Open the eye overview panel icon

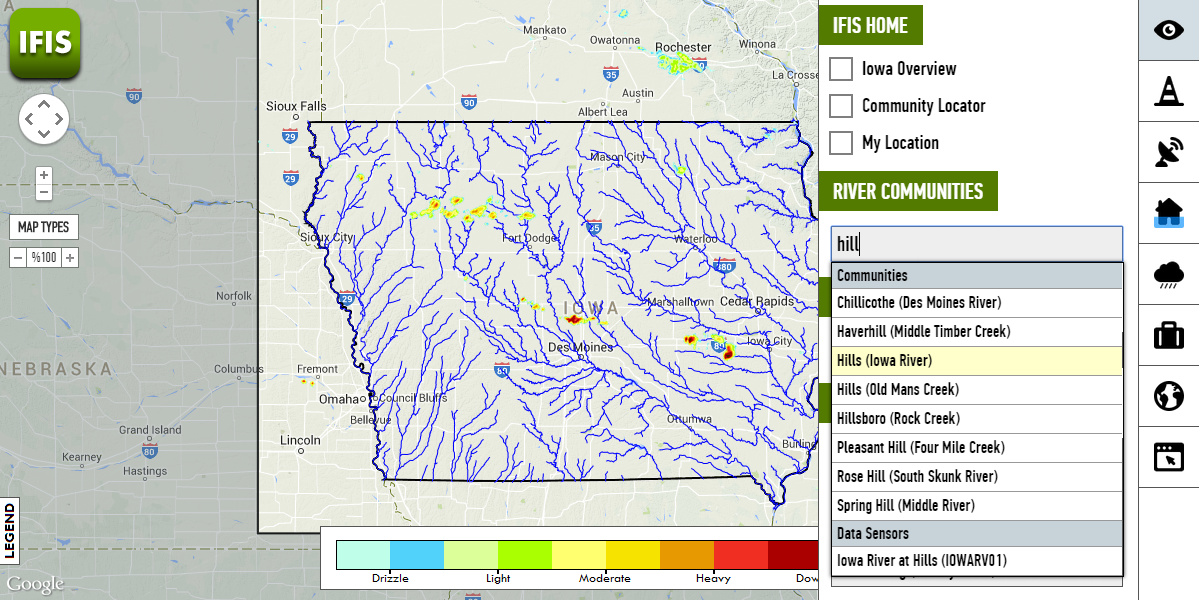pyautogui.click(x=1168, y=30)
